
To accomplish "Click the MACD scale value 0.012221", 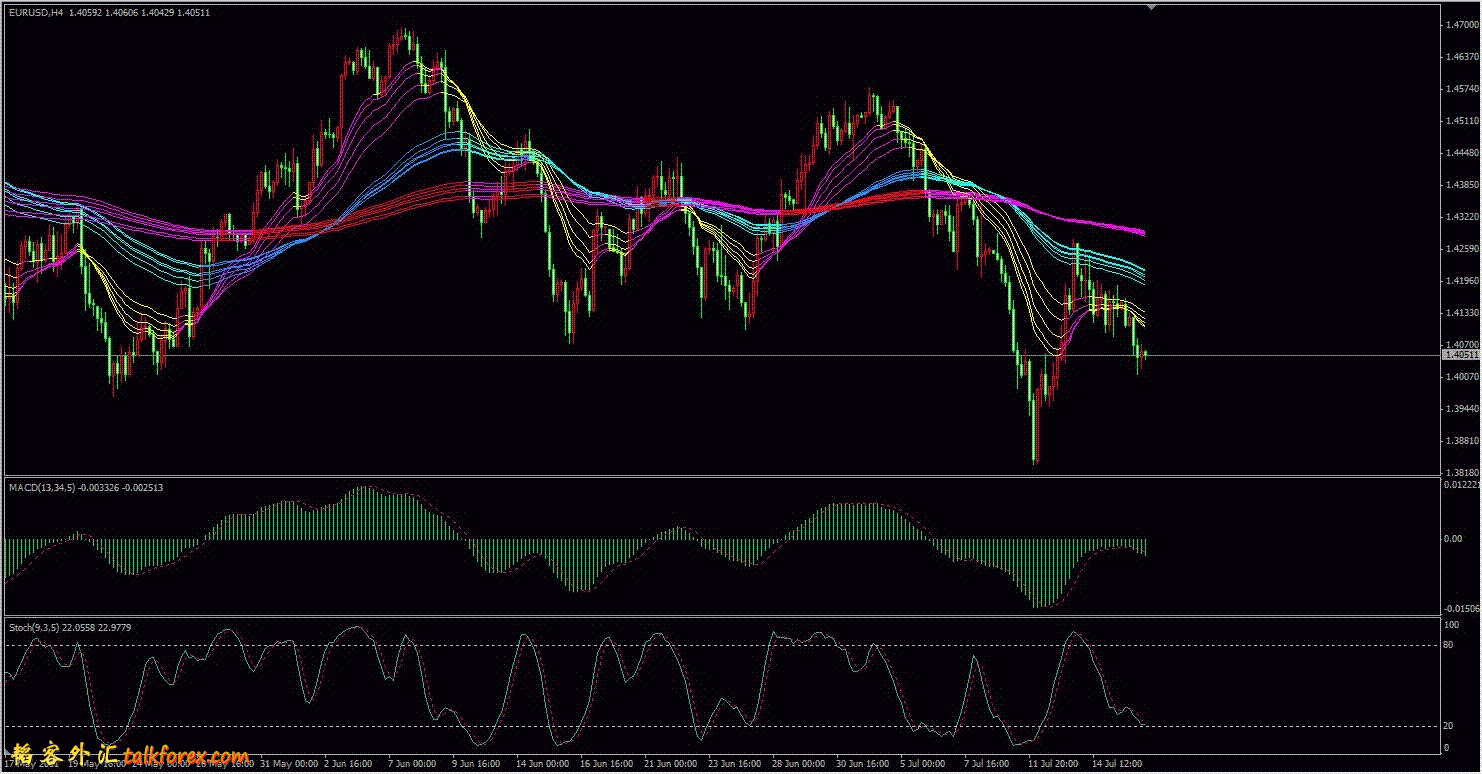I will pos(1462,484).
